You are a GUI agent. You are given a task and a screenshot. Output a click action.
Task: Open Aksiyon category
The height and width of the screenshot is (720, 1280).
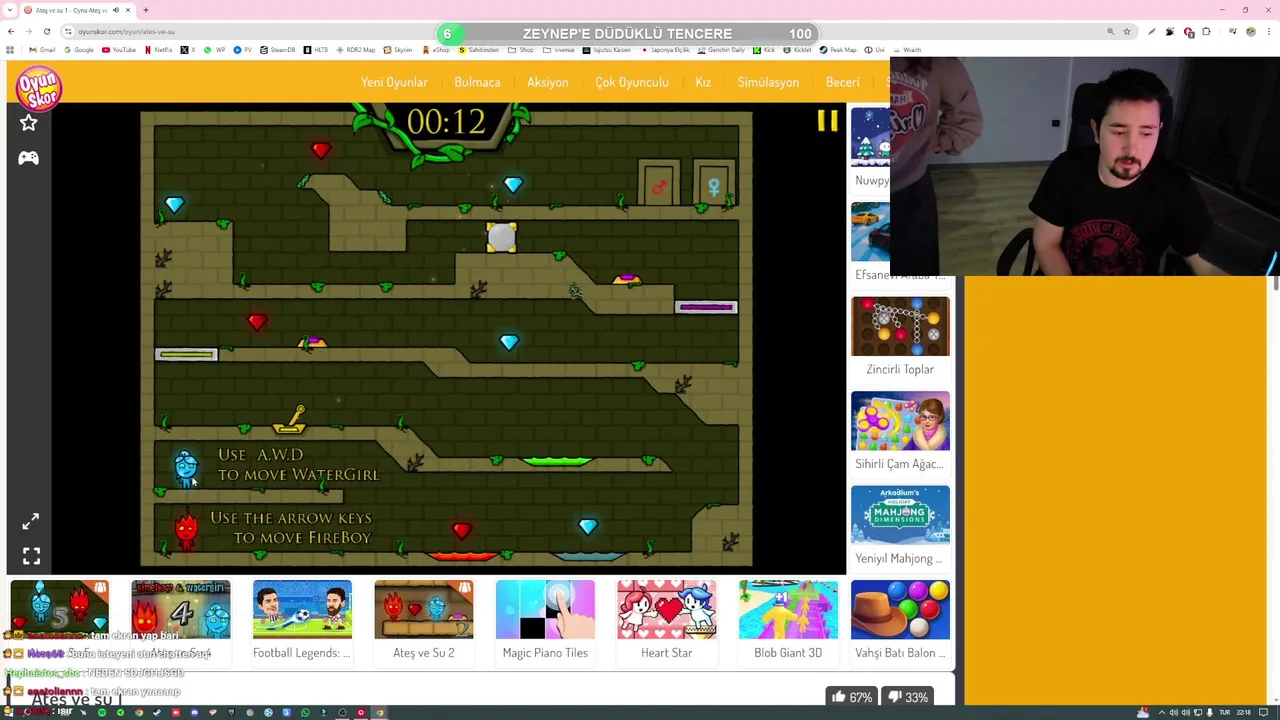(x=547, y=82)
